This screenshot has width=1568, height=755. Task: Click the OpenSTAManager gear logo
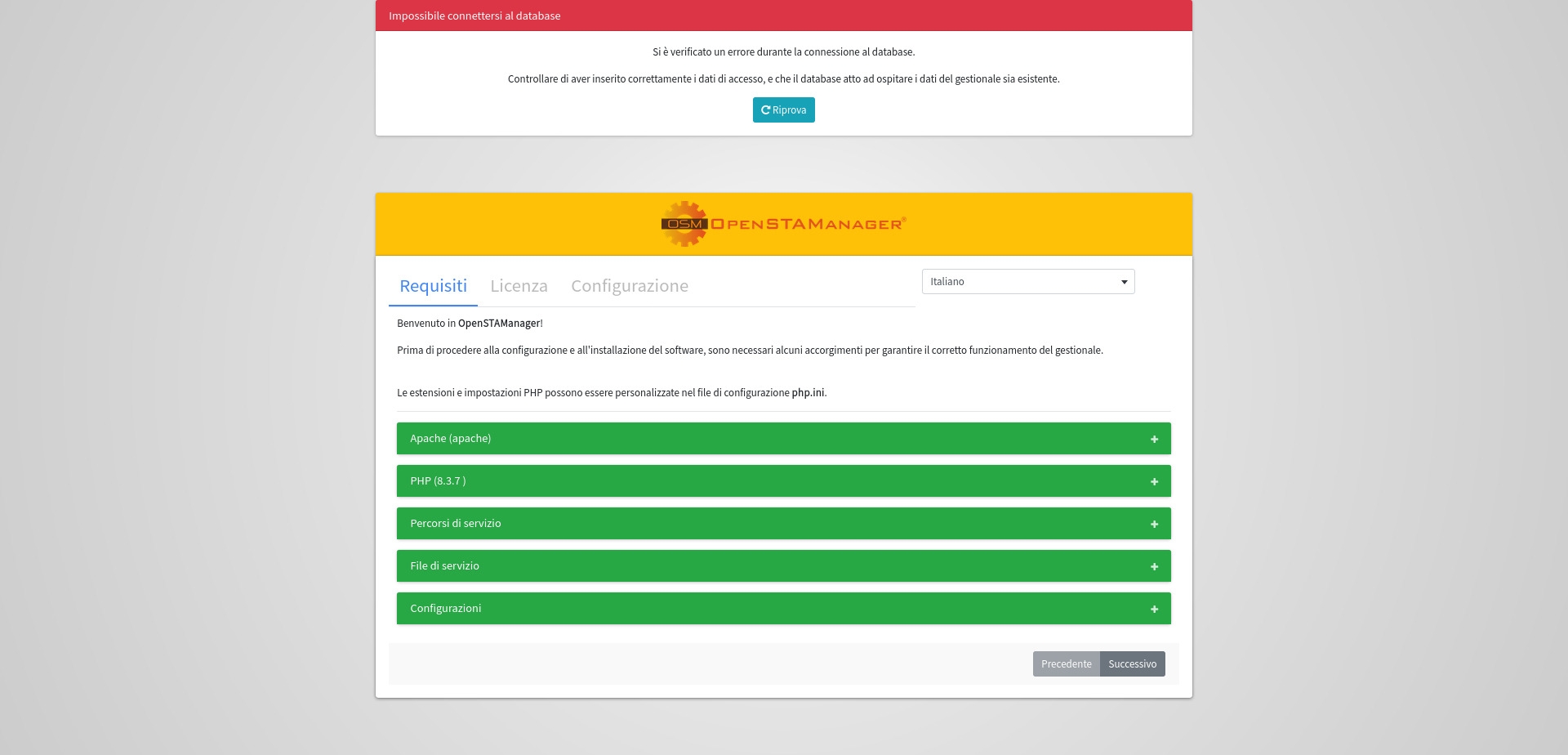(684, 224)
